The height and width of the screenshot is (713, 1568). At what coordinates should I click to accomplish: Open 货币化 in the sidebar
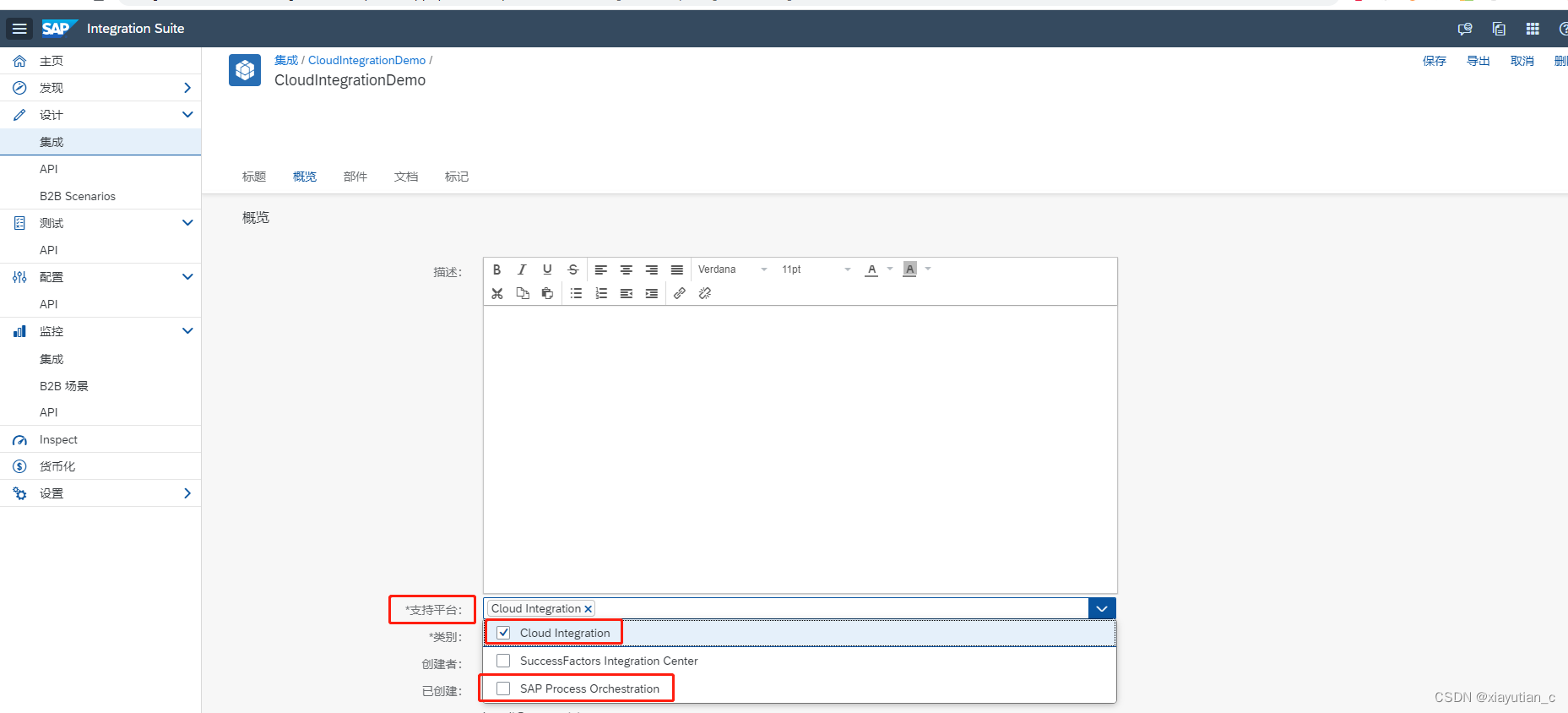(100, 466)
